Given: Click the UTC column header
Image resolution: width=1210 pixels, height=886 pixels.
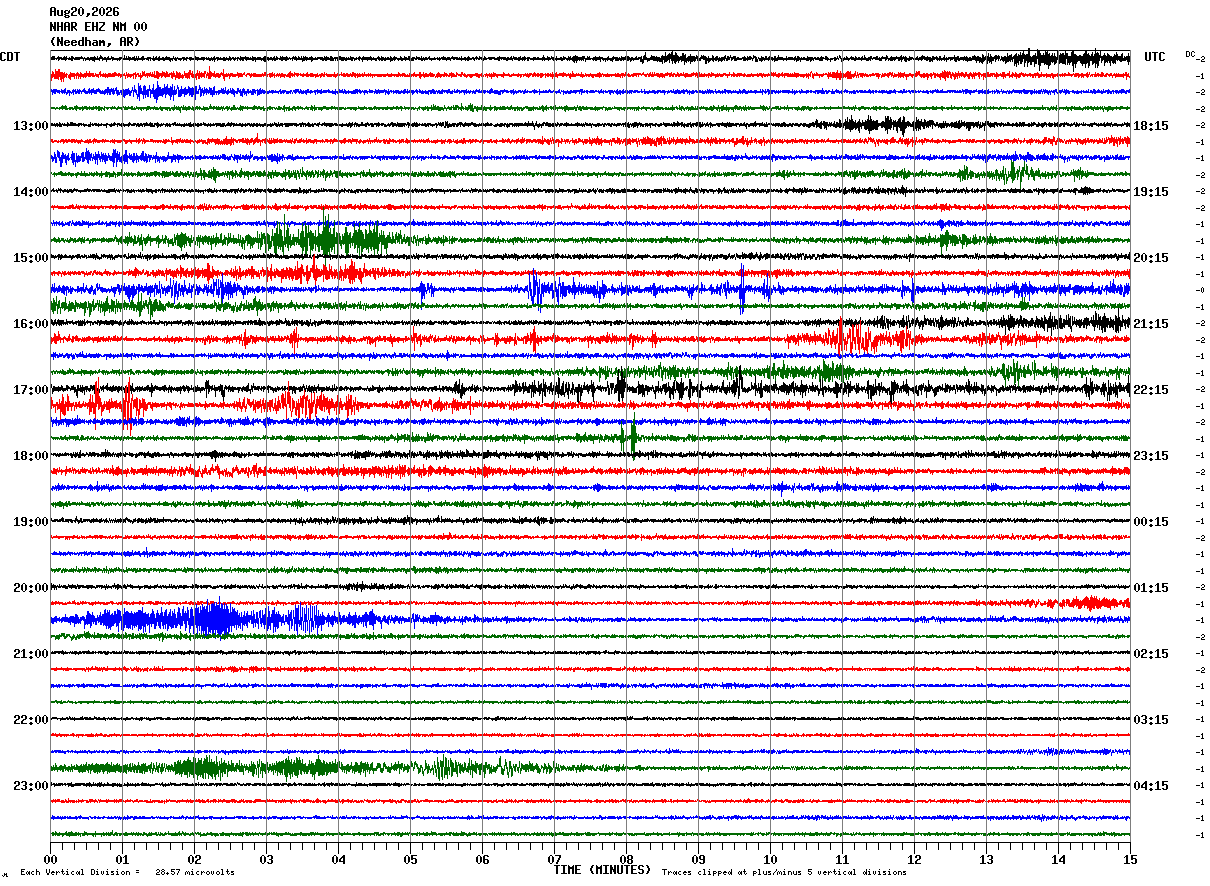Looking at the screenshot, I should 1155,57.
